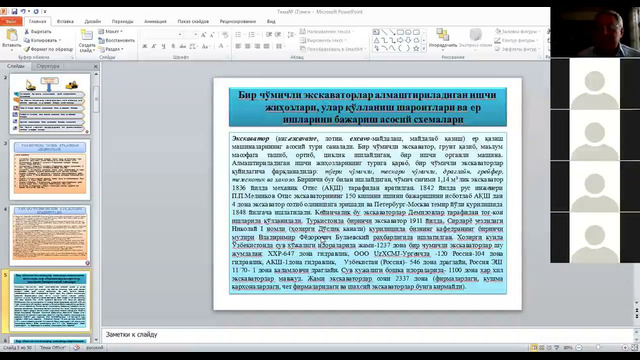Undo the last action

point(23,11)
